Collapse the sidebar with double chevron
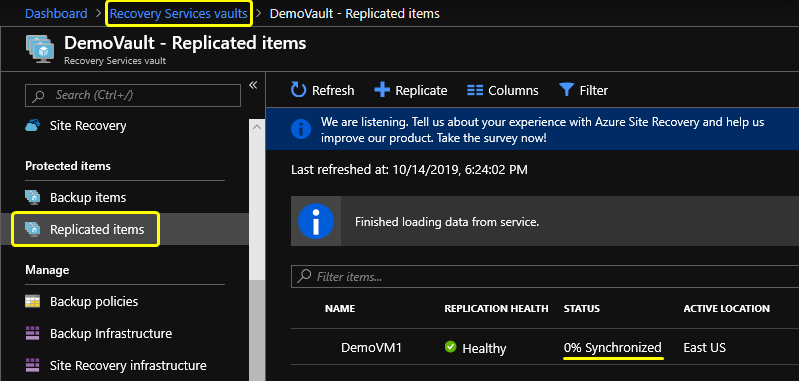Viewport: 799px width, 381px height. tap(253, 85)
